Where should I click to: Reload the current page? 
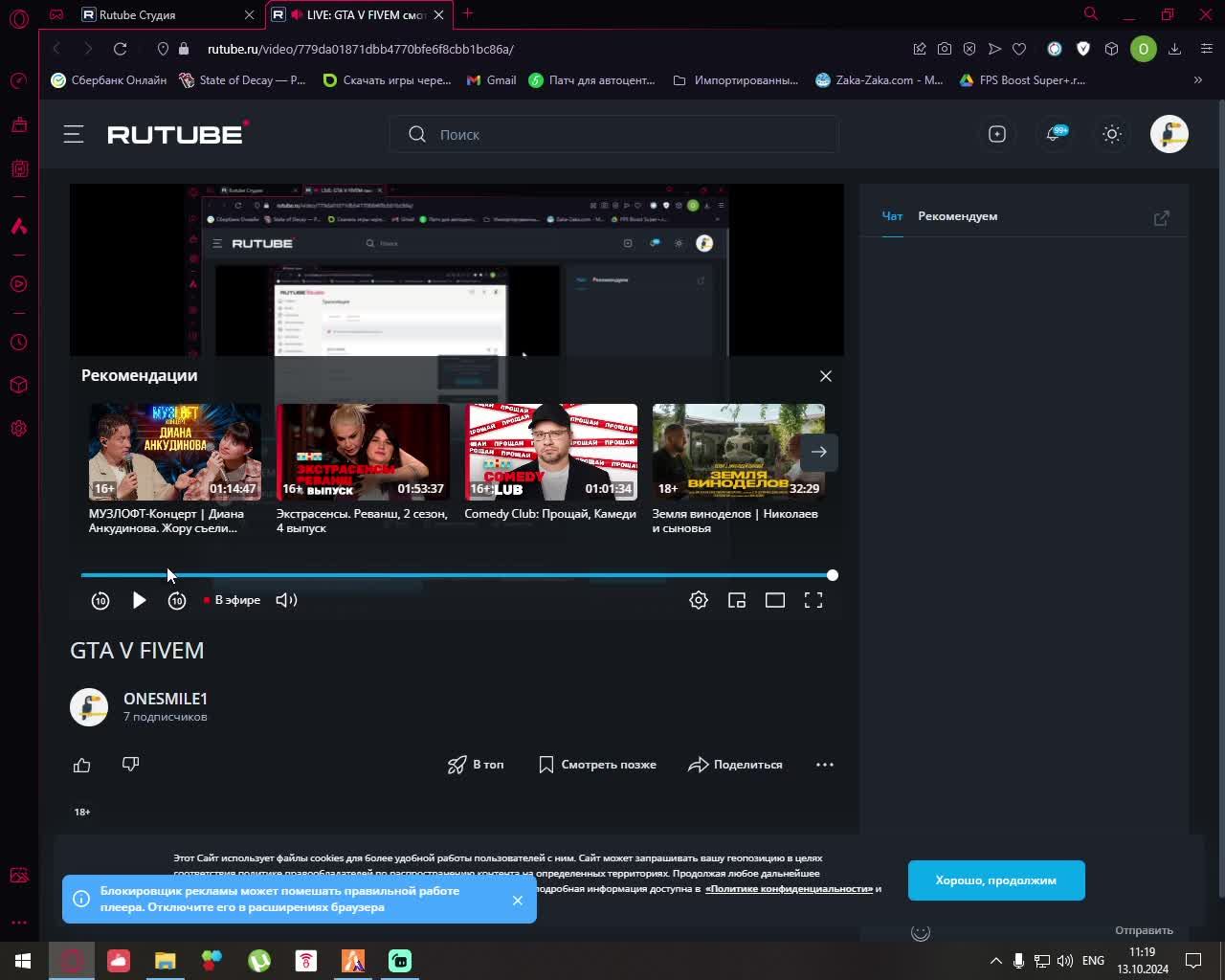(120, 49)
